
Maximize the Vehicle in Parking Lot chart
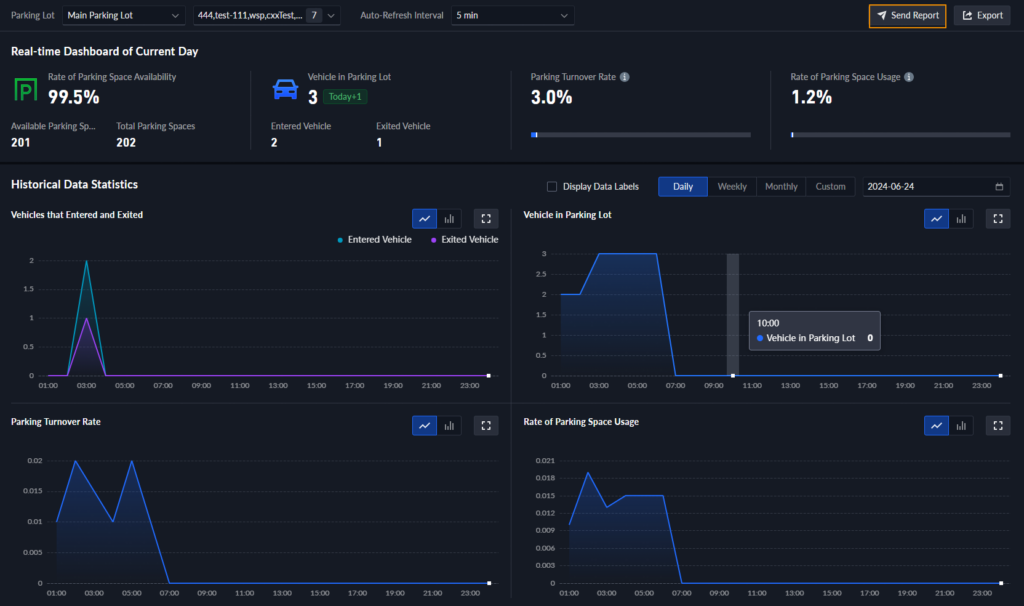pyautogui.click(x=997, y=219)
